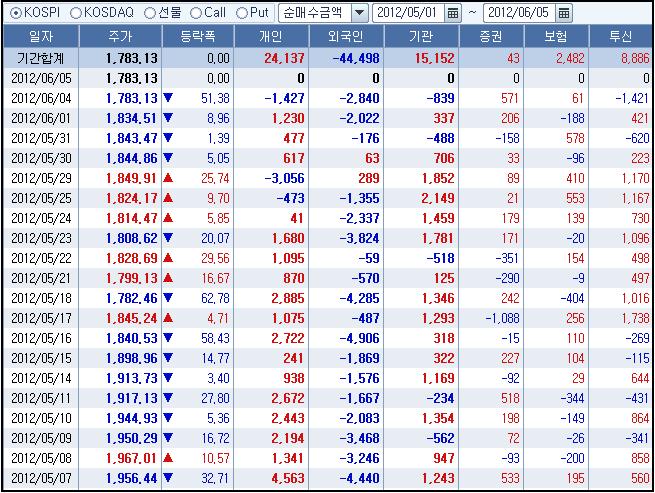This screenshot has width=655, height=493.
Task: Click the 투신 value 1,738
Action: [x=636, y=318]
